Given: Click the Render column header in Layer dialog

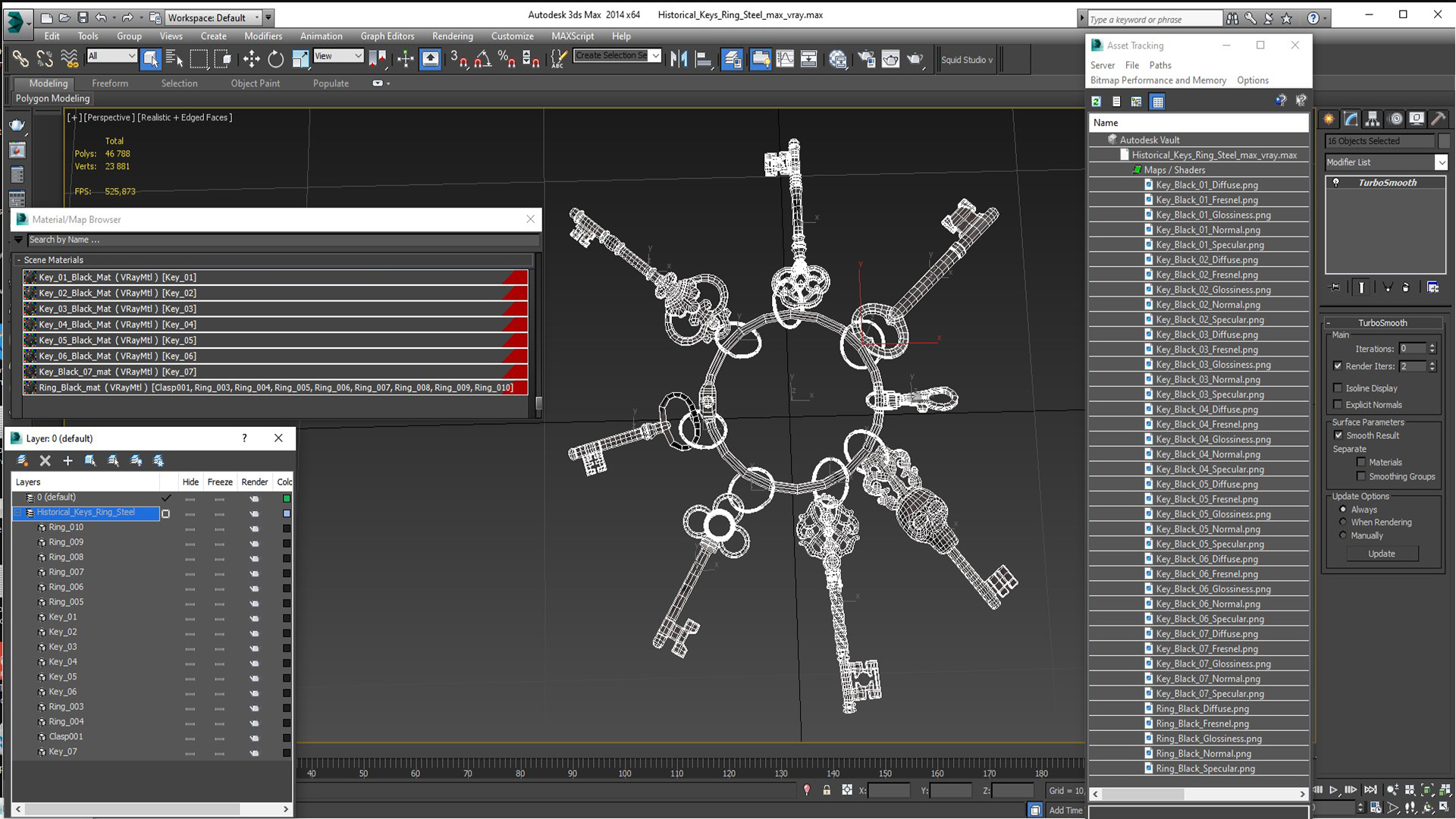Looking at the screenshot, I should [x=255, y=482].
